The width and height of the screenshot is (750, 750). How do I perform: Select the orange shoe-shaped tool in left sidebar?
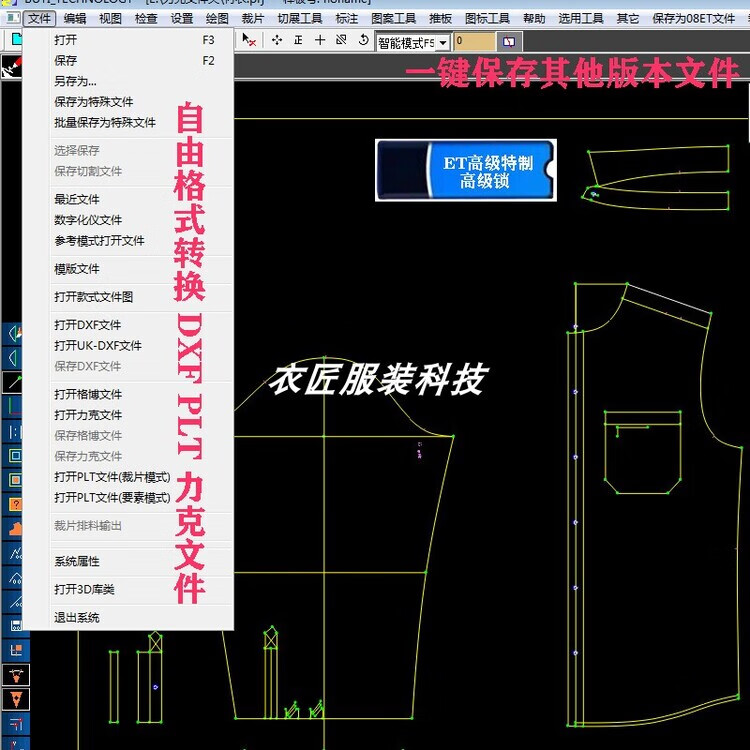pos(15,528)
